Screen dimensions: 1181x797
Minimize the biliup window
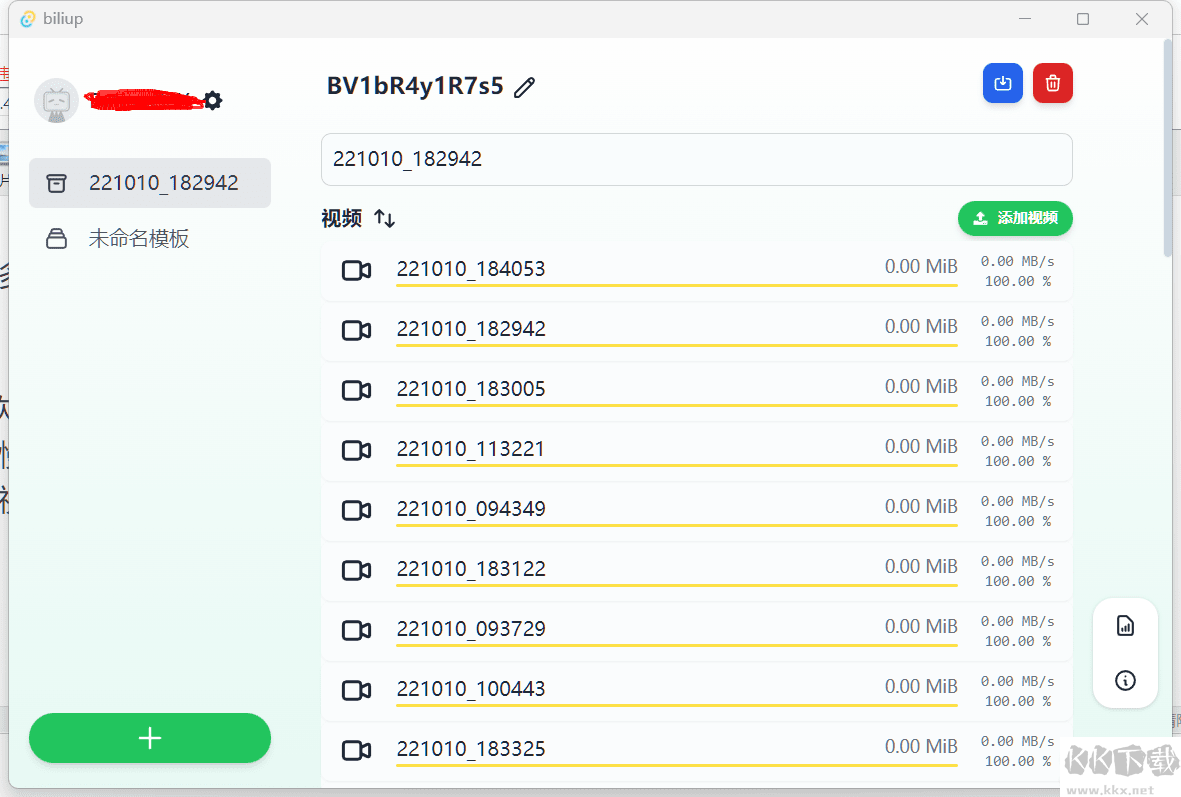pyautogui.click(x=1025, y=19)
